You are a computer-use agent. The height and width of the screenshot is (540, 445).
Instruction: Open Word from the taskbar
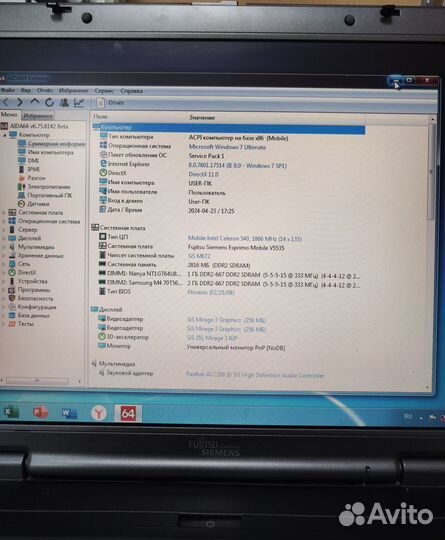coord(69,413)
